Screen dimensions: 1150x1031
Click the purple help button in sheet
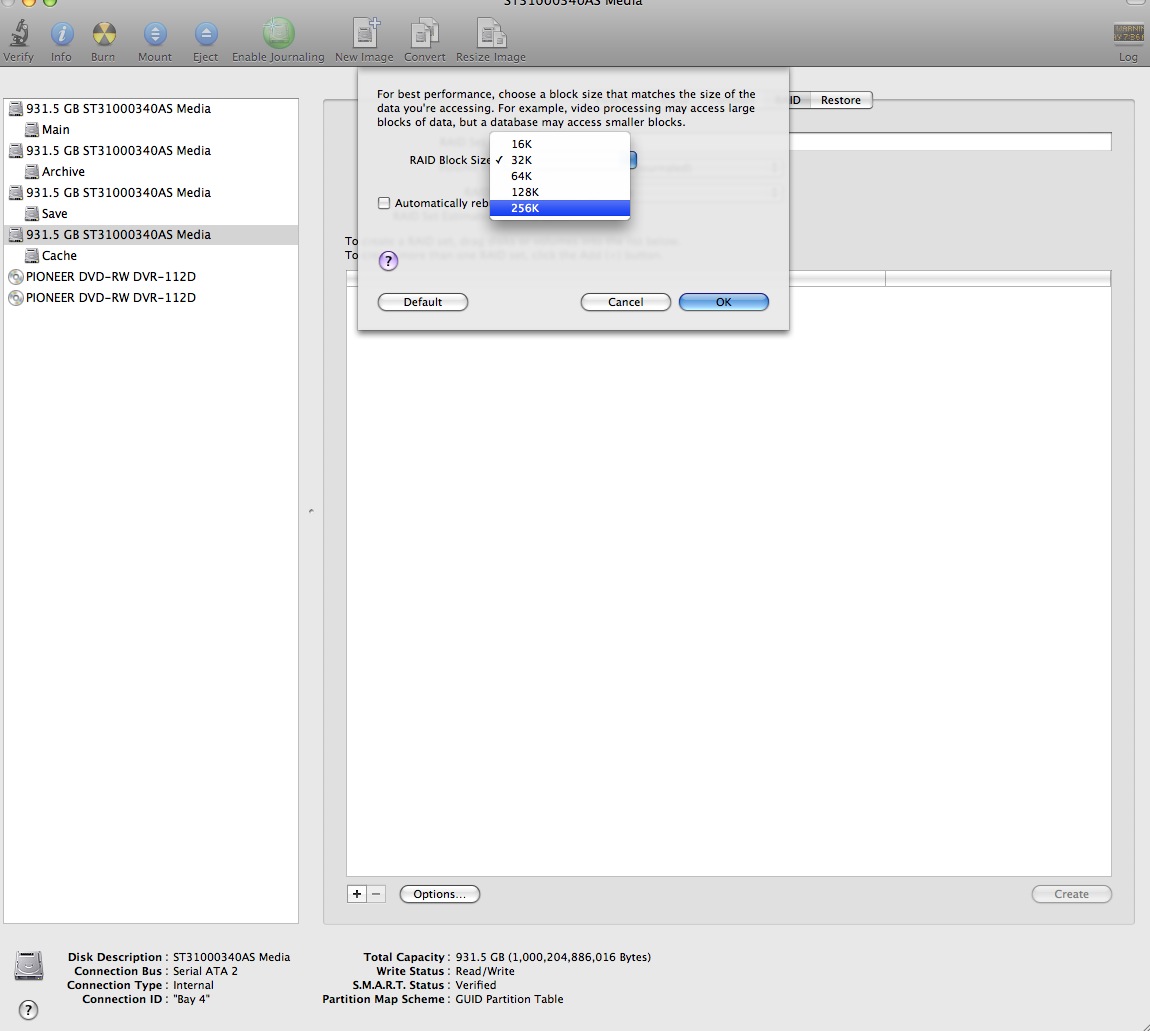coord(389,262)
